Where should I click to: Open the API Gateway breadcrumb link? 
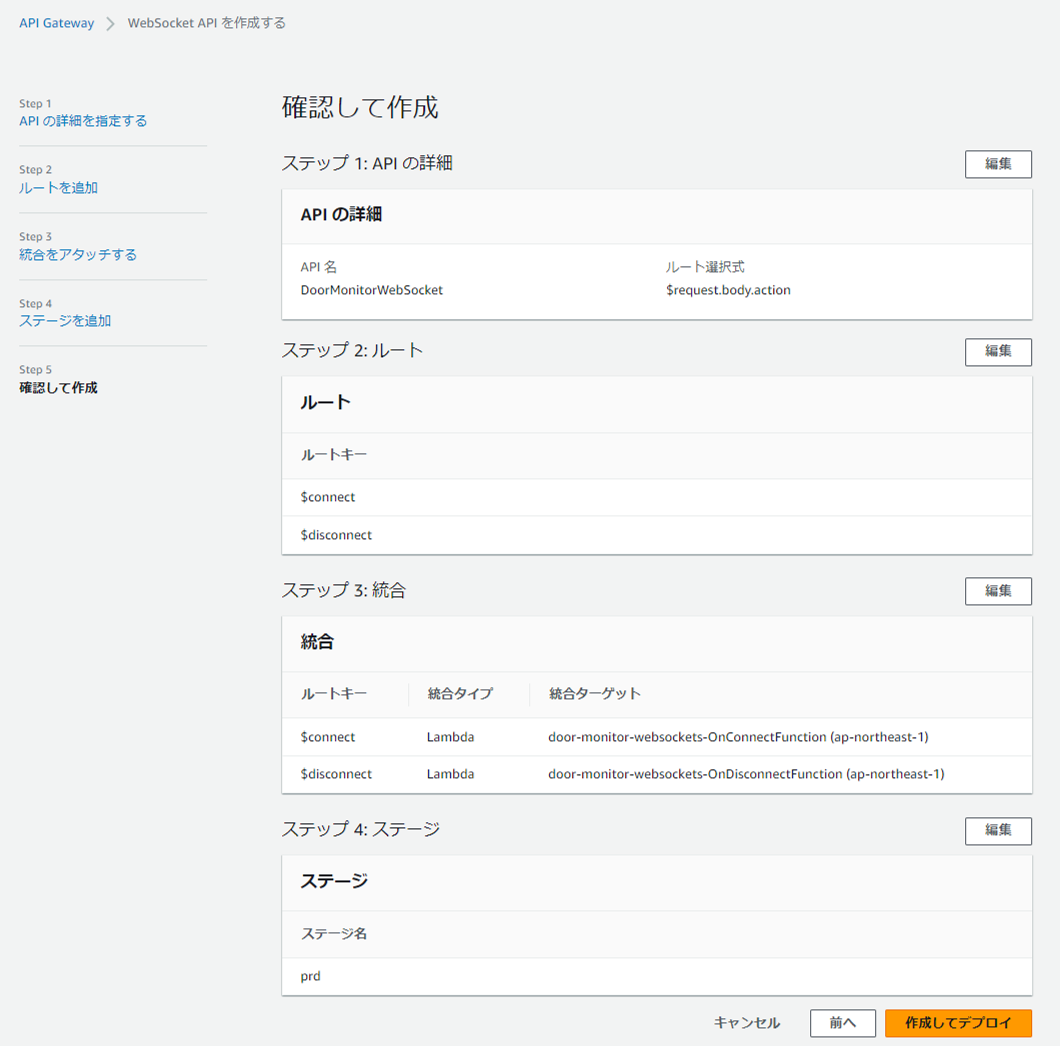56,23
